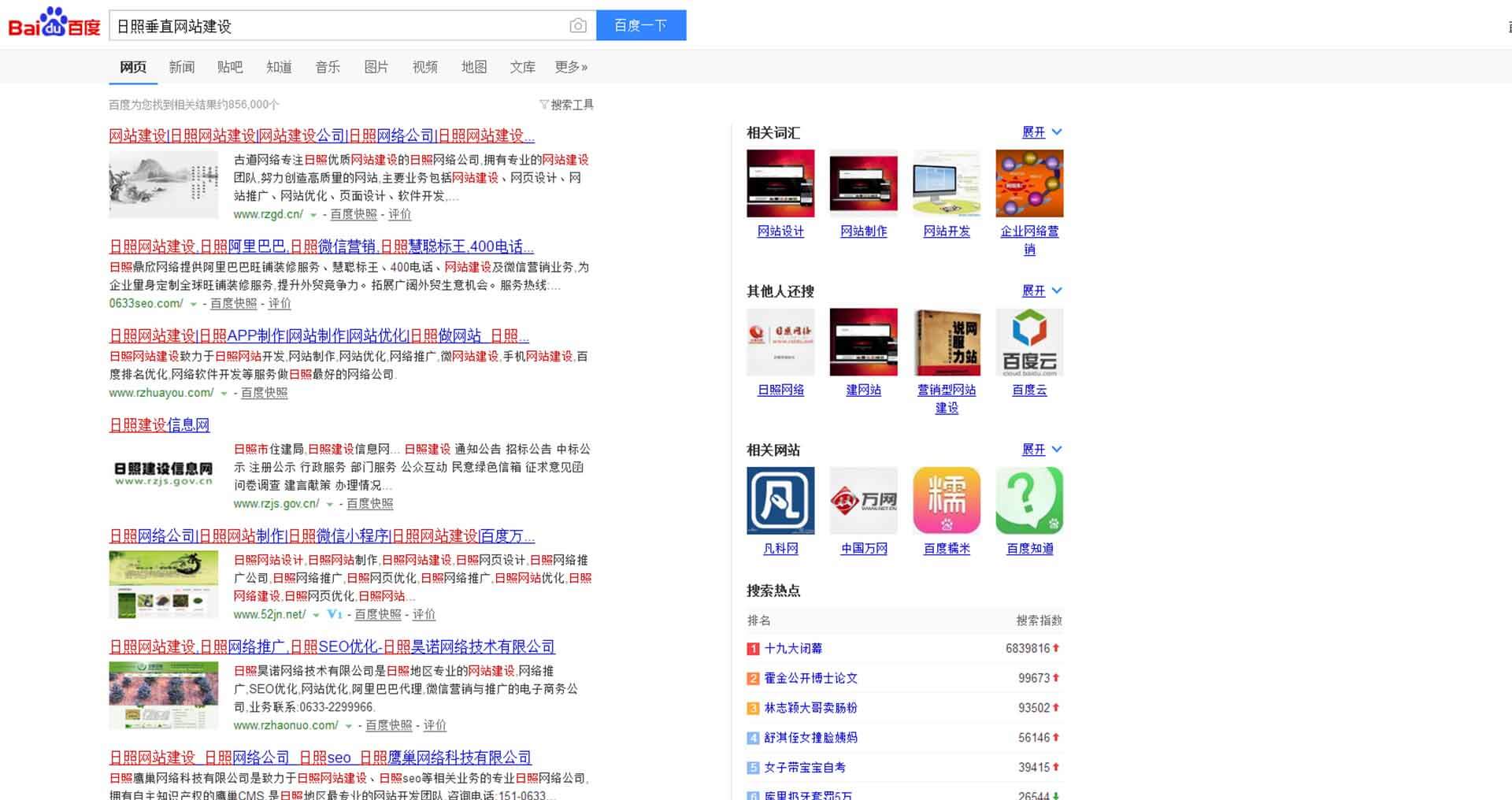Image resolution: width=1512 pixels, height=800 pixels.
Task: Open 百度快照 for 0633seo.com result
Action: [234, 303]
